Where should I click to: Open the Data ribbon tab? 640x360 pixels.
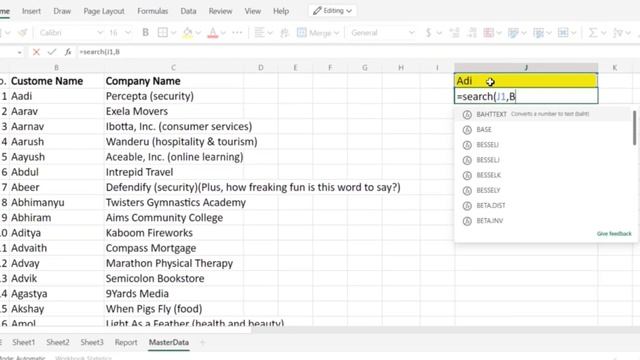click(x=188, y=11)
